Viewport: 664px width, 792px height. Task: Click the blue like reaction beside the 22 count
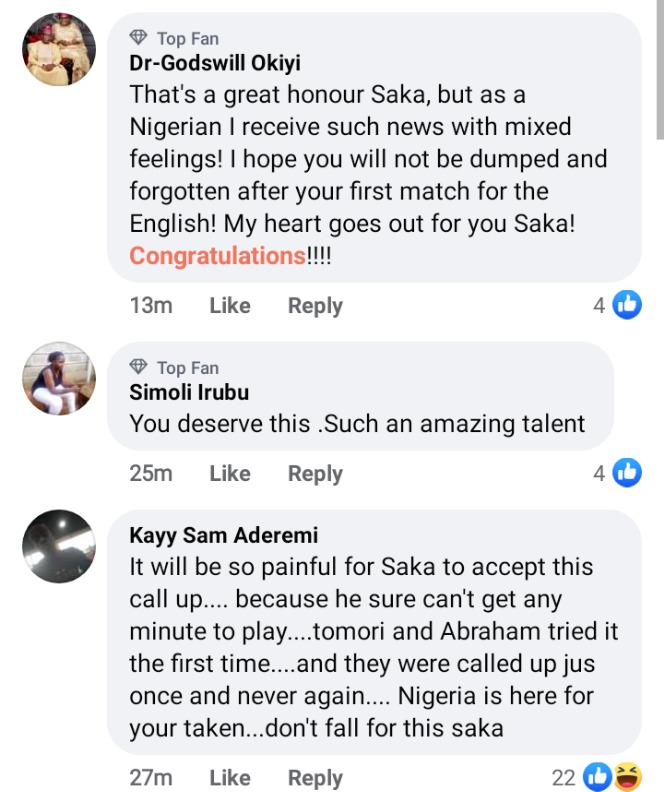tap(598, 776)
